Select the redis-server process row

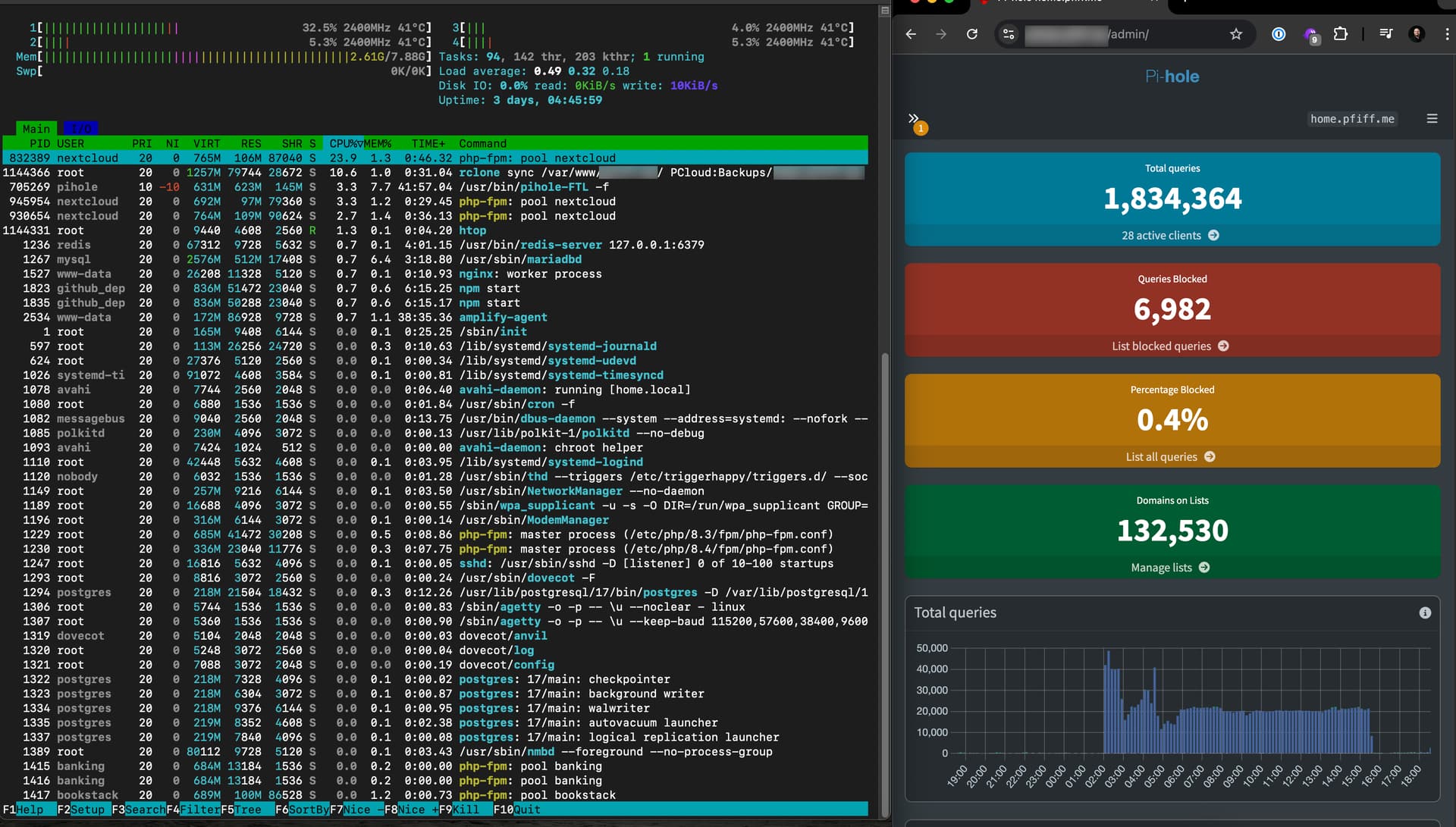tap(435, 245)
